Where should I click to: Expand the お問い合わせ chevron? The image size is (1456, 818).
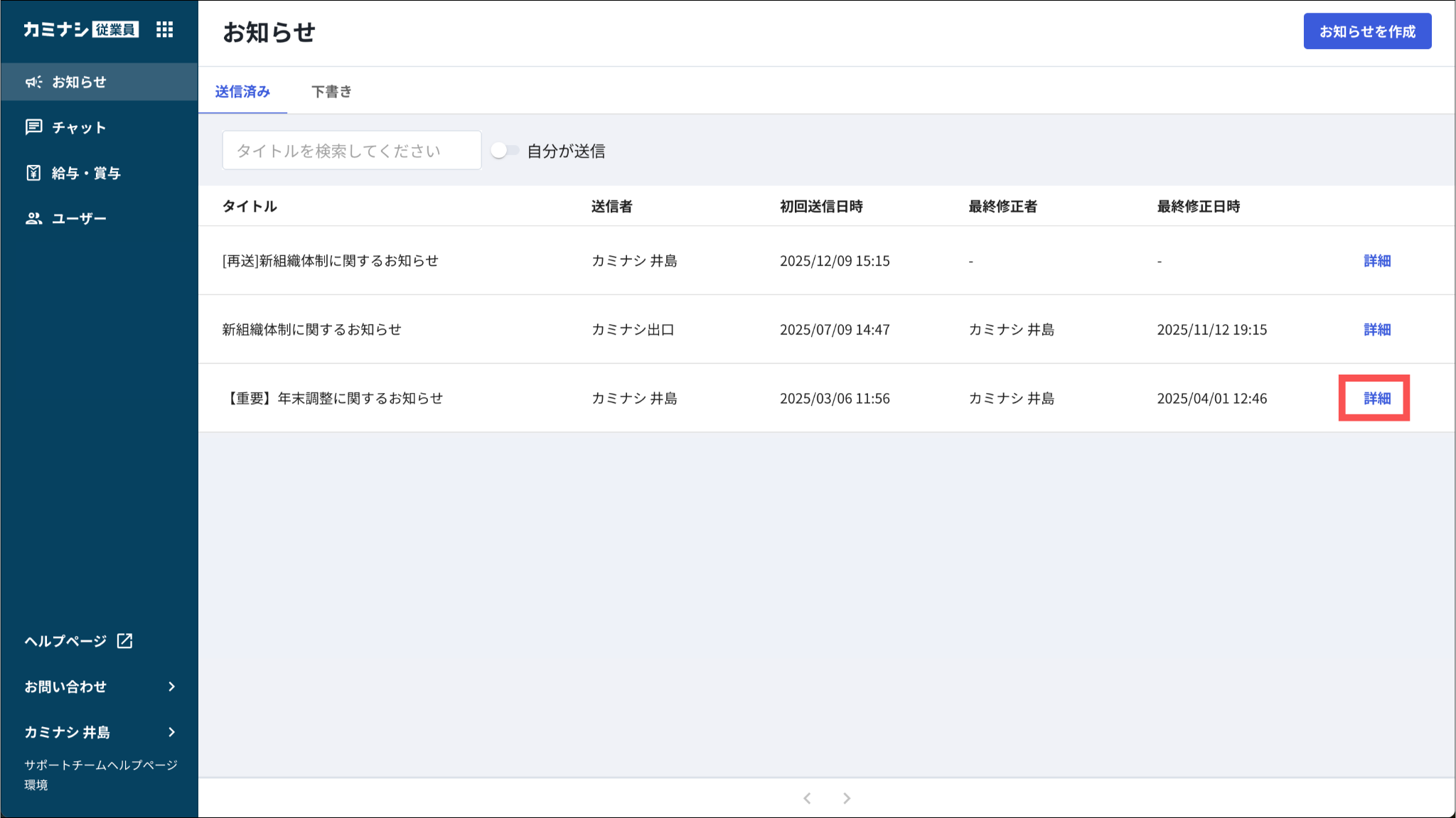pyautogui.click(x=171, y=687)
